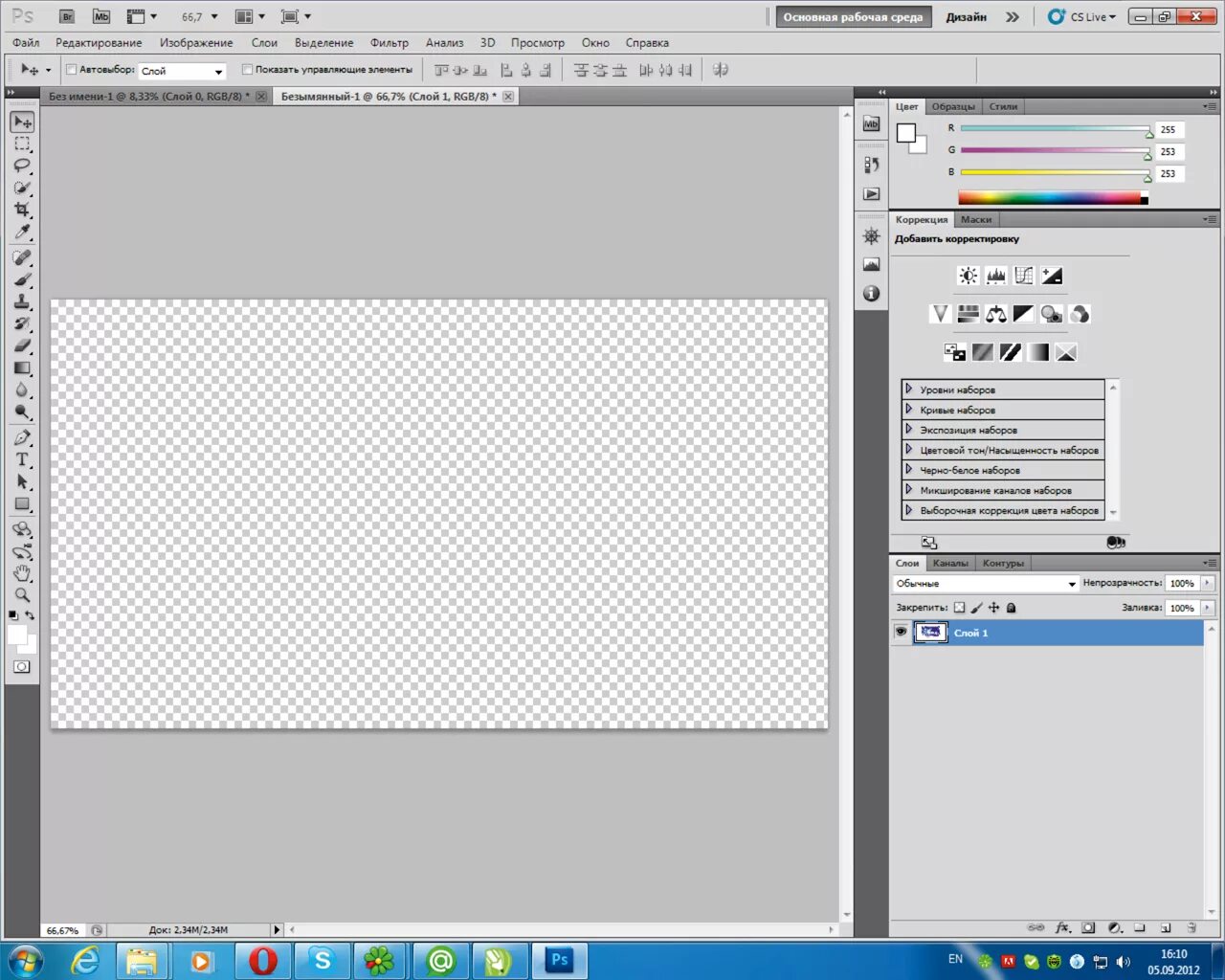Expand Кривые наборов presets
Viewport: 1225px width, 980px height.
(x=909, y=410)
